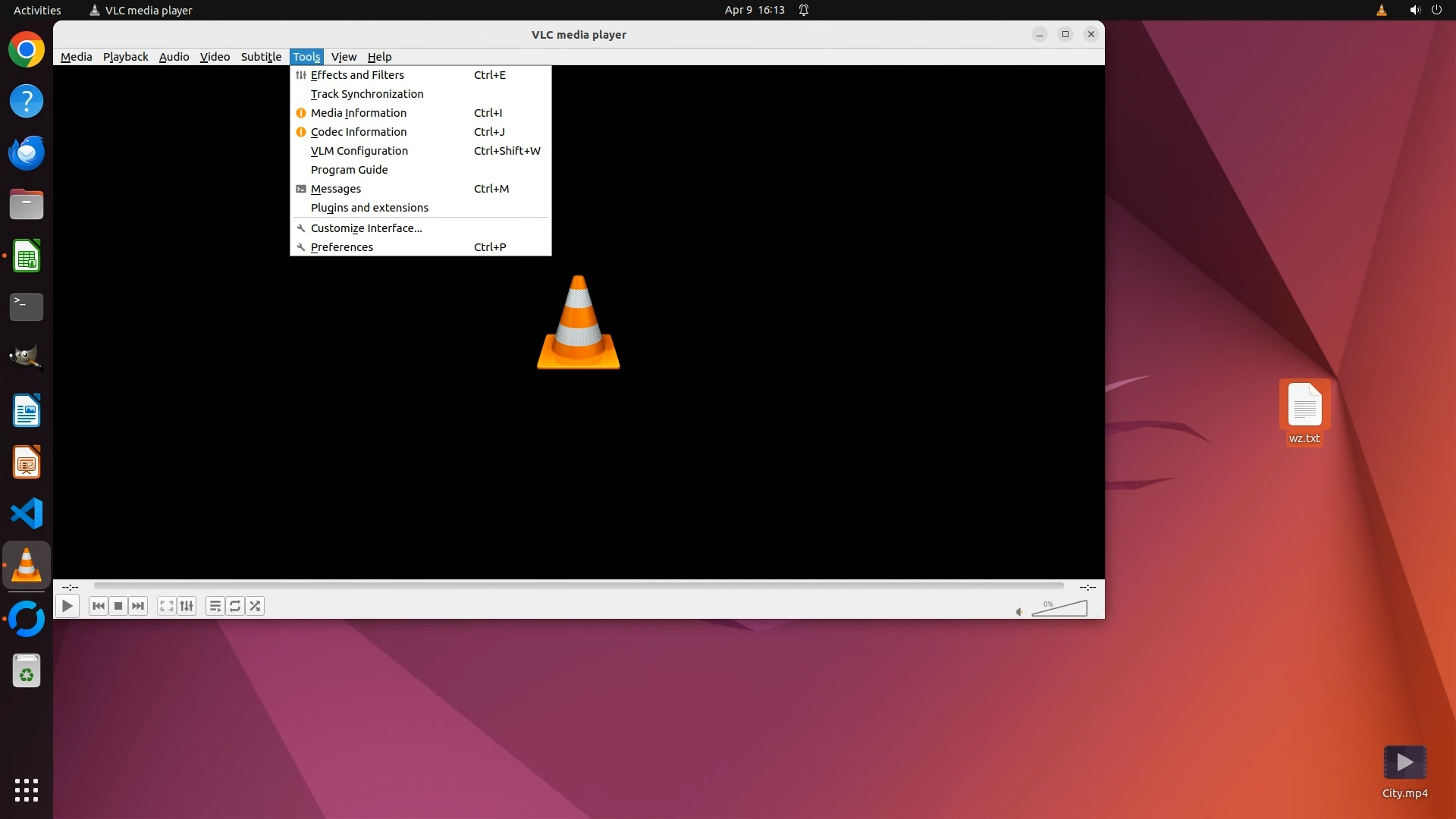Expand the Subtitle menu
The width and height of the screenshot is (1456, 819).
click(x=261, y=57)
